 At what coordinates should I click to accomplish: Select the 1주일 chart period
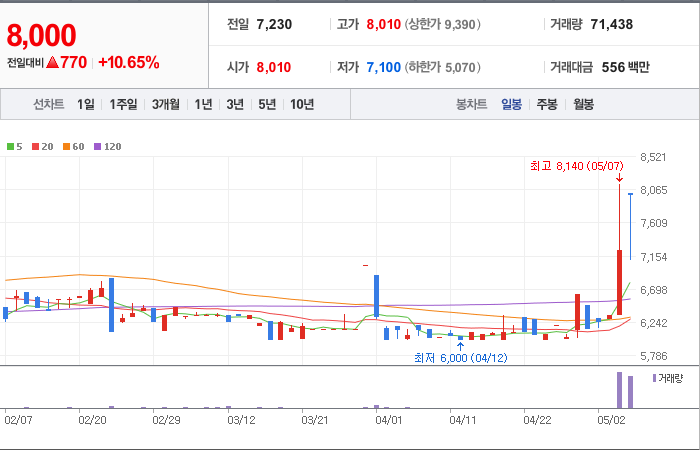123,104
